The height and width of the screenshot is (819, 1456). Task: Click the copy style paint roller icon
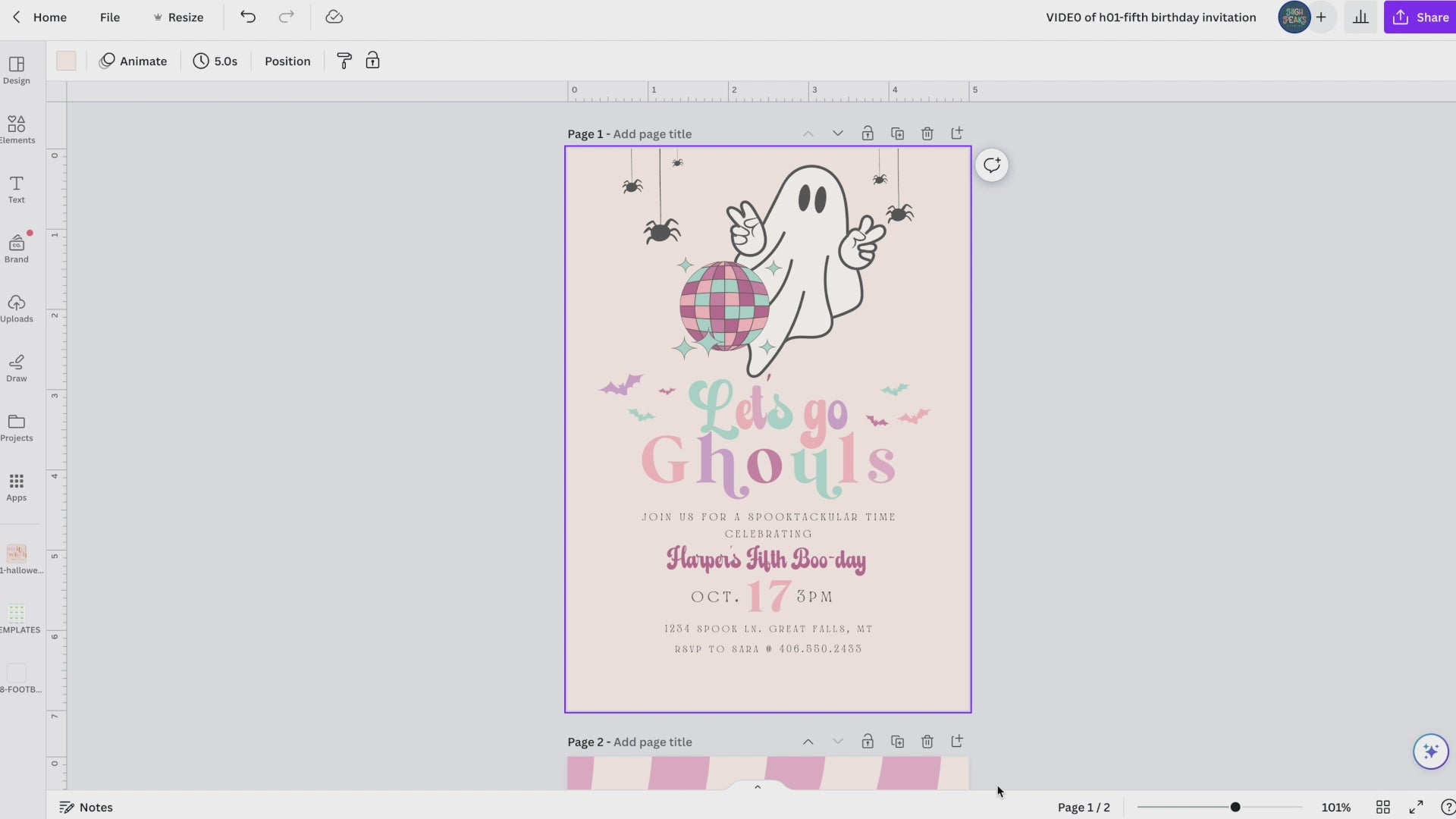click(x=344, y=61)
